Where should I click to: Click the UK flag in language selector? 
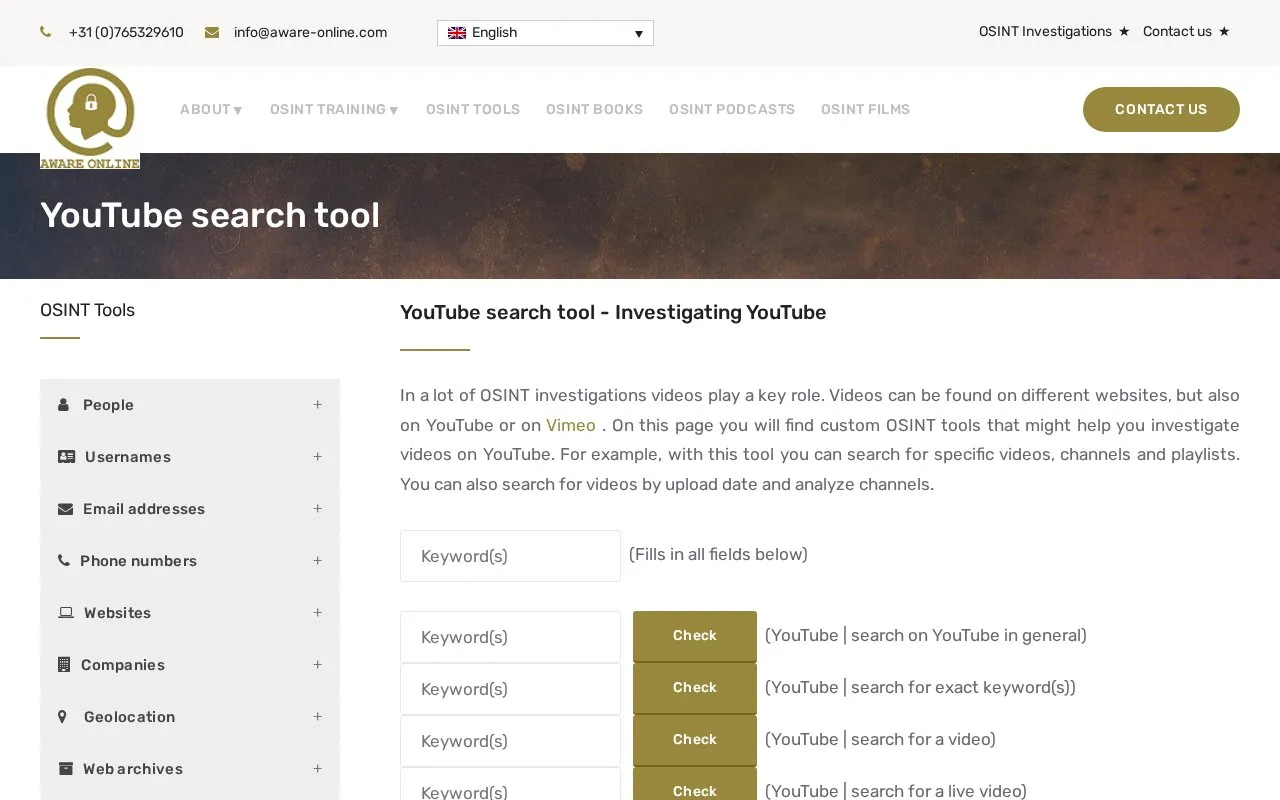pyautogui.click(x=457, y=33)
